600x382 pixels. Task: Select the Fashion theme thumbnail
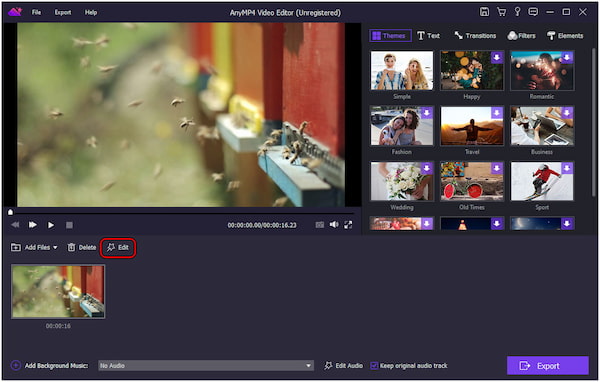pyautogui.click(x=402, y=126)
